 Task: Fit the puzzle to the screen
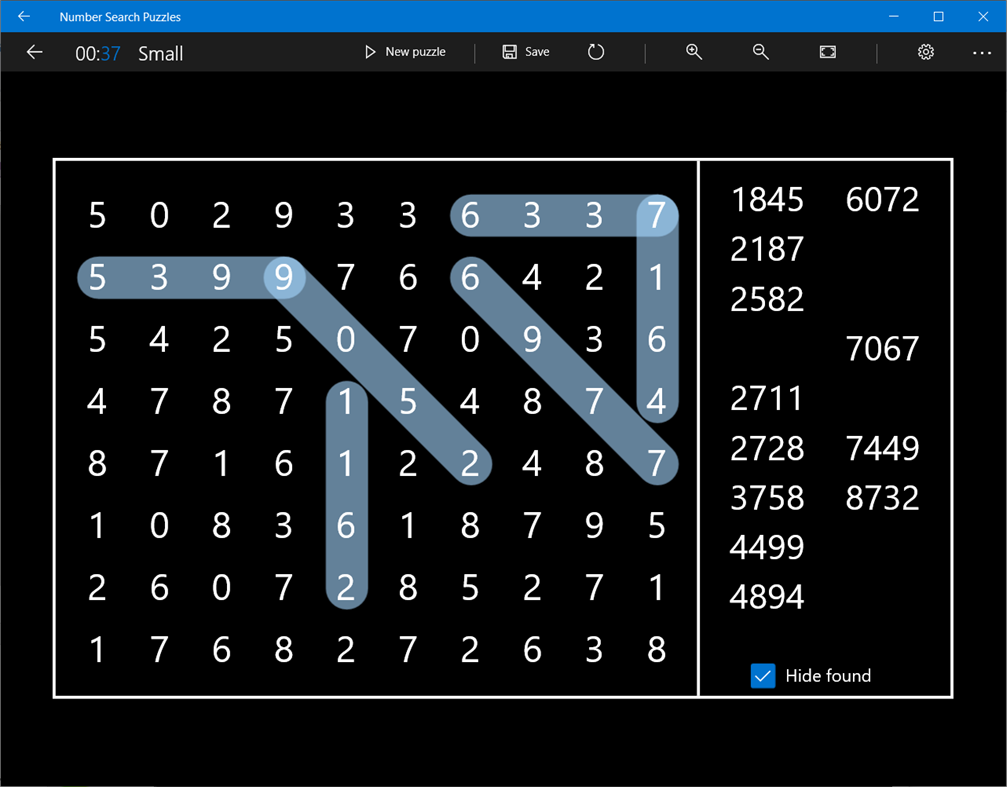point(827,52)
